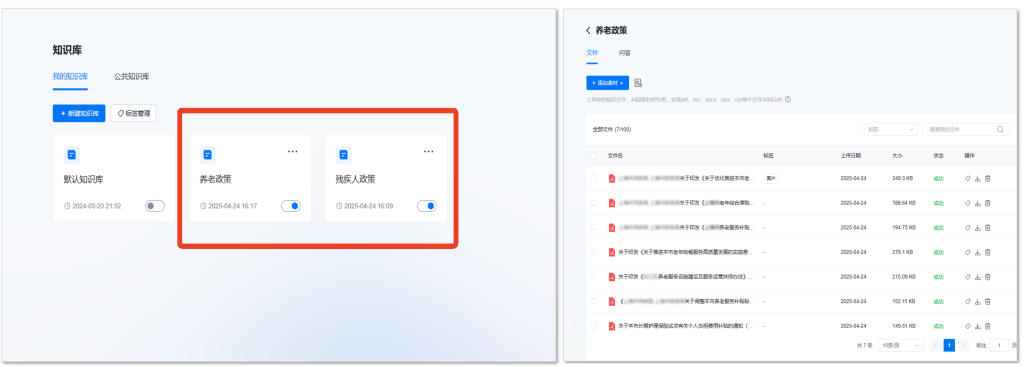
Task: Click the document settings icon beside 添加素材
Action: point(638,83)
